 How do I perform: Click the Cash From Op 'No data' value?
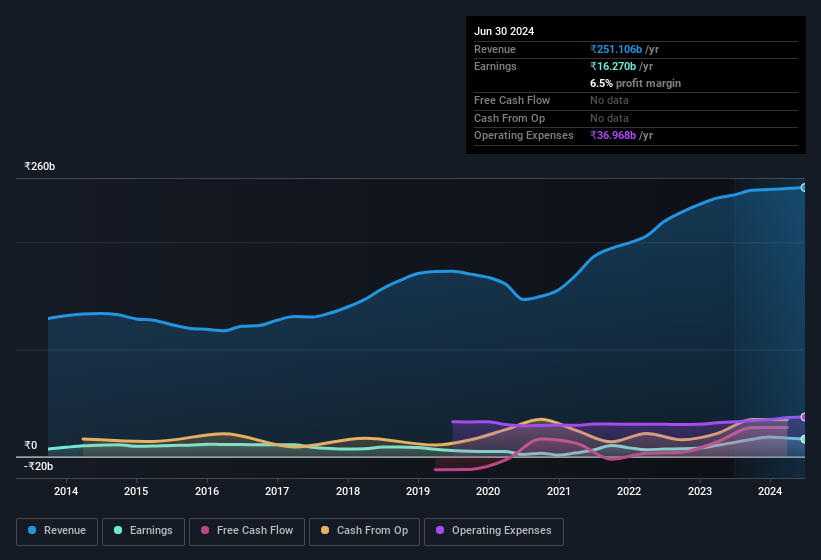click(x=609, y=118)
